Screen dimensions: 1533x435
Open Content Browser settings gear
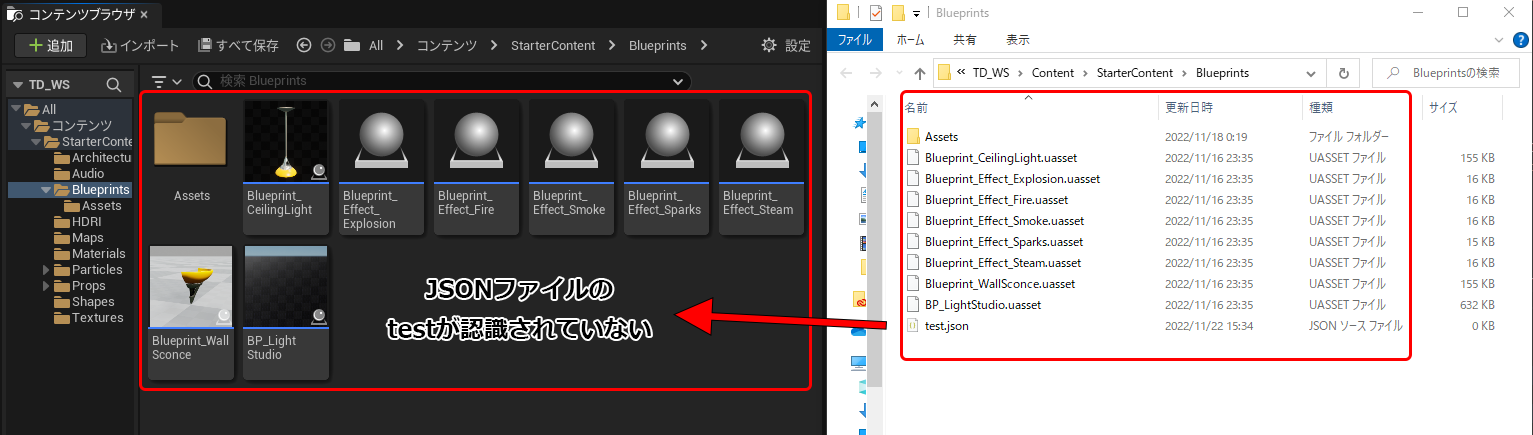click(768, 46)
